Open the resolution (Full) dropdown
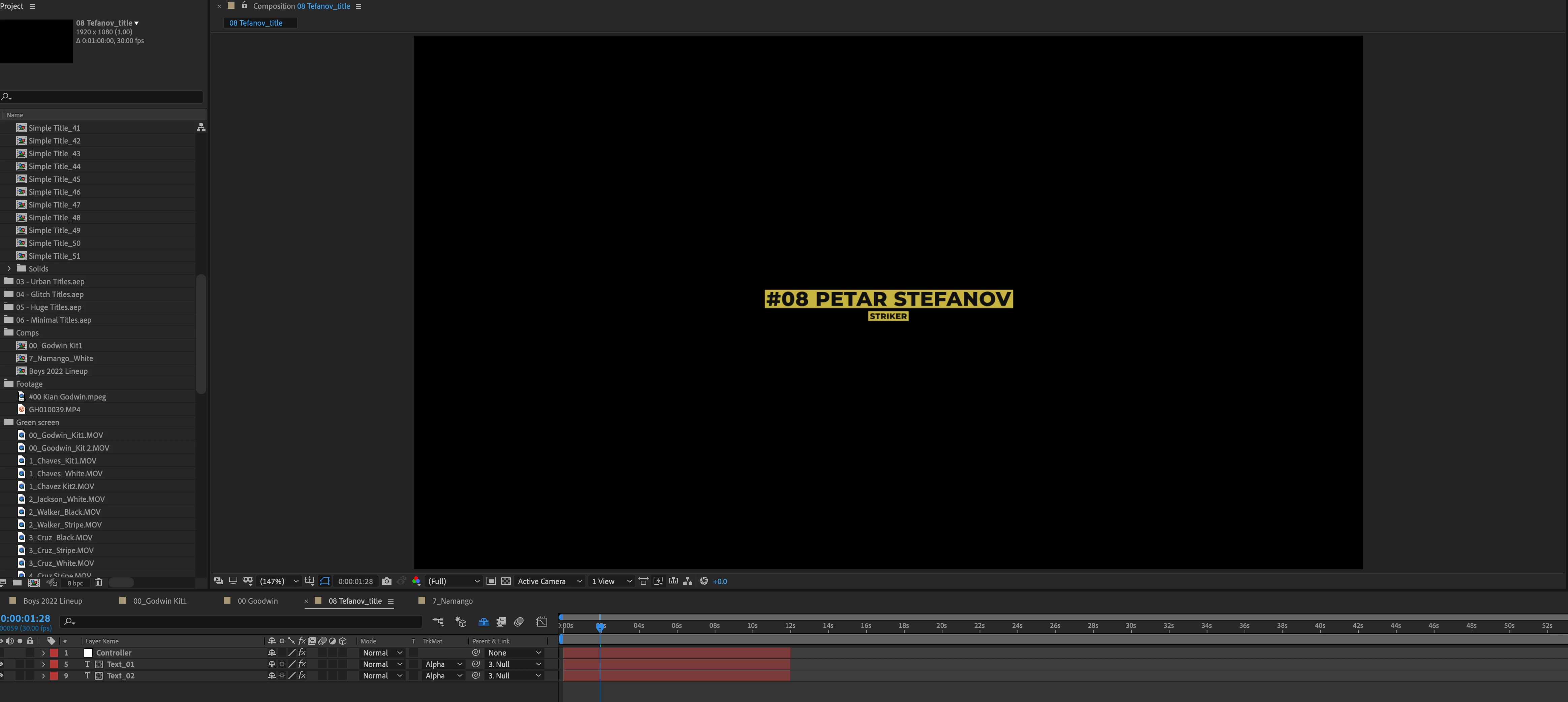1568x702 pixels. [x=453, y=581]
